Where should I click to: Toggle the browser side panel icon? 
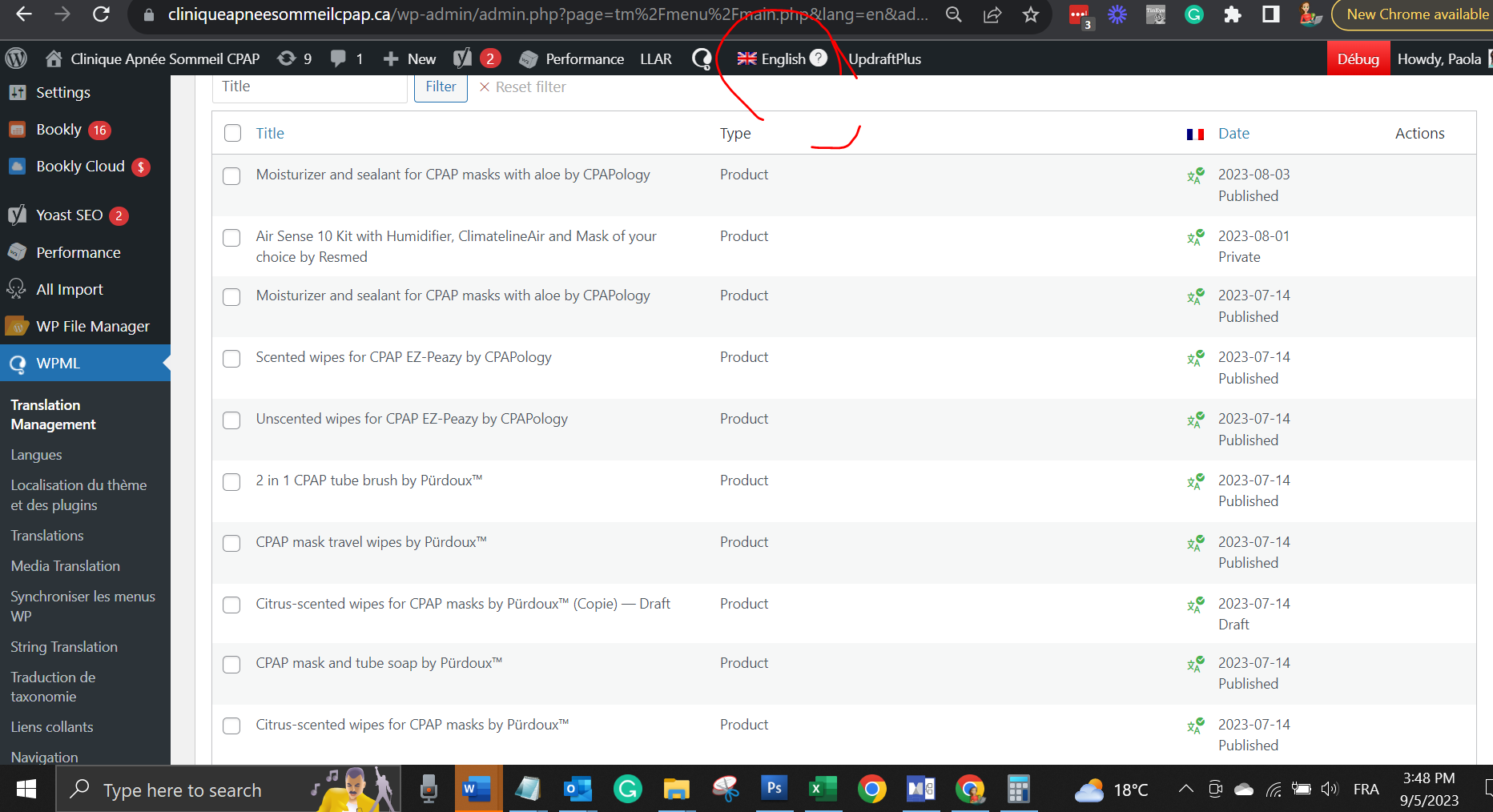click(x=1271, y=14)
